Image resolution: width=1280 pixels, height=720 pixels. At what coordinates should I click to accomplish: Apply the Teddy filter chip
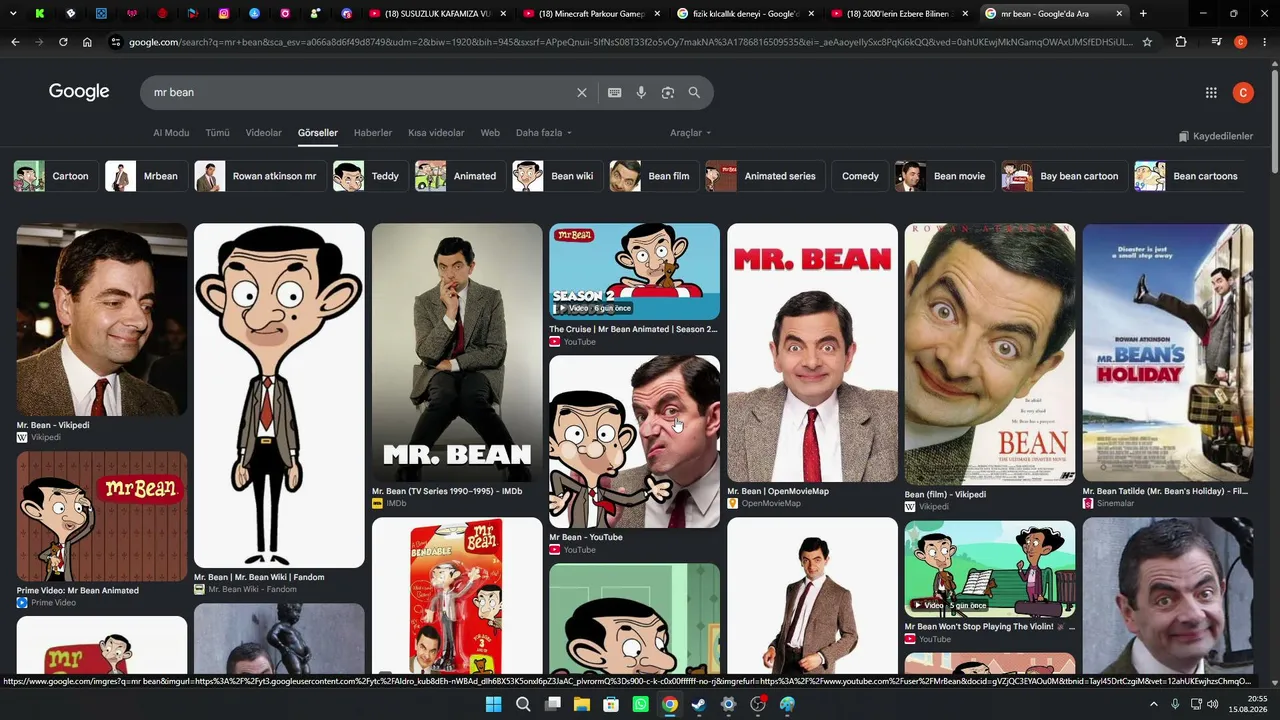370,176
